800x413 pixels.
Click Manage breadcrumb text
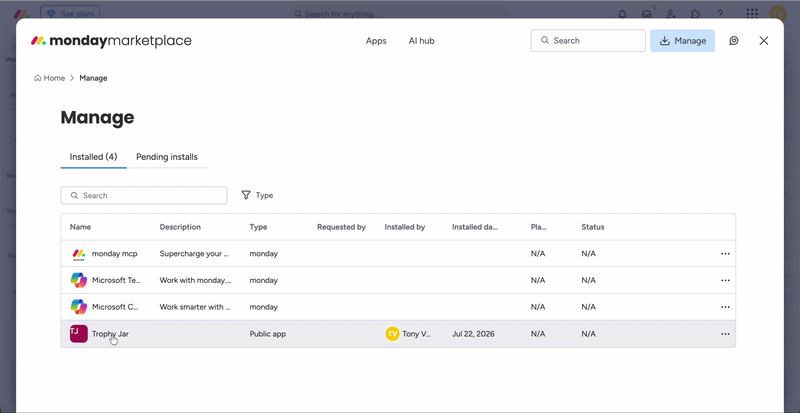93,78
